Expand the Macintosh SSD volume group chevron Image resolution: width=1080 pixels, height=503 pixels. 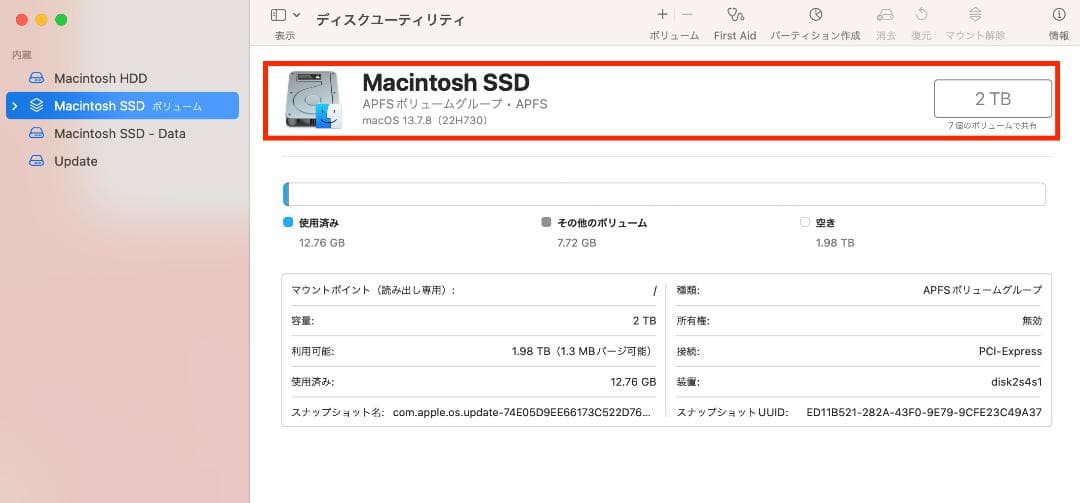15,106
